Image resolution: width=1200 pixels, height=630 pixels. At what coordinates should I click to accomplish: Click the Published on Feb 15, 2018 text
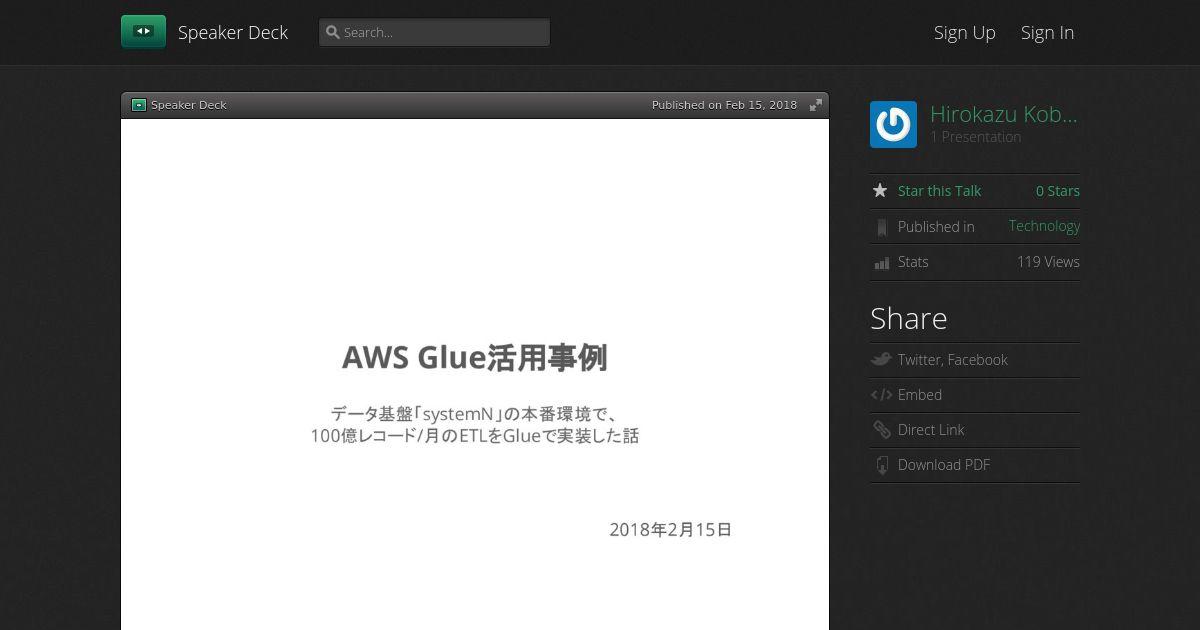pos(724,105)
